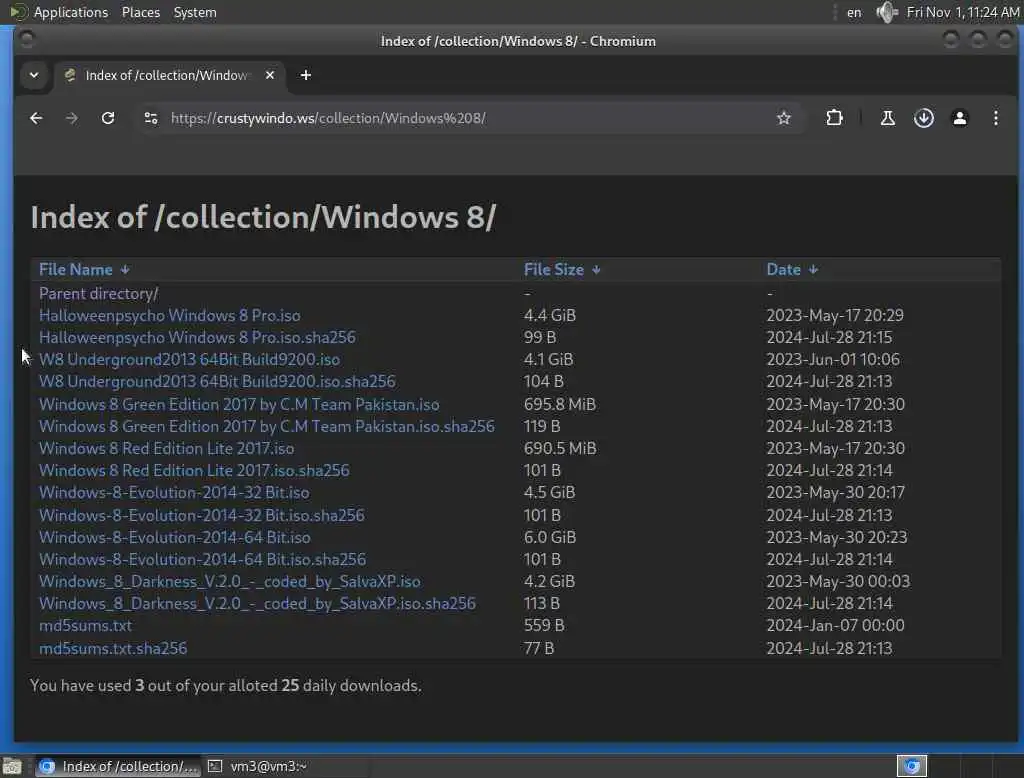
Task: Open the volume speaker icon in panel
Action: click(x=886, y=12)
